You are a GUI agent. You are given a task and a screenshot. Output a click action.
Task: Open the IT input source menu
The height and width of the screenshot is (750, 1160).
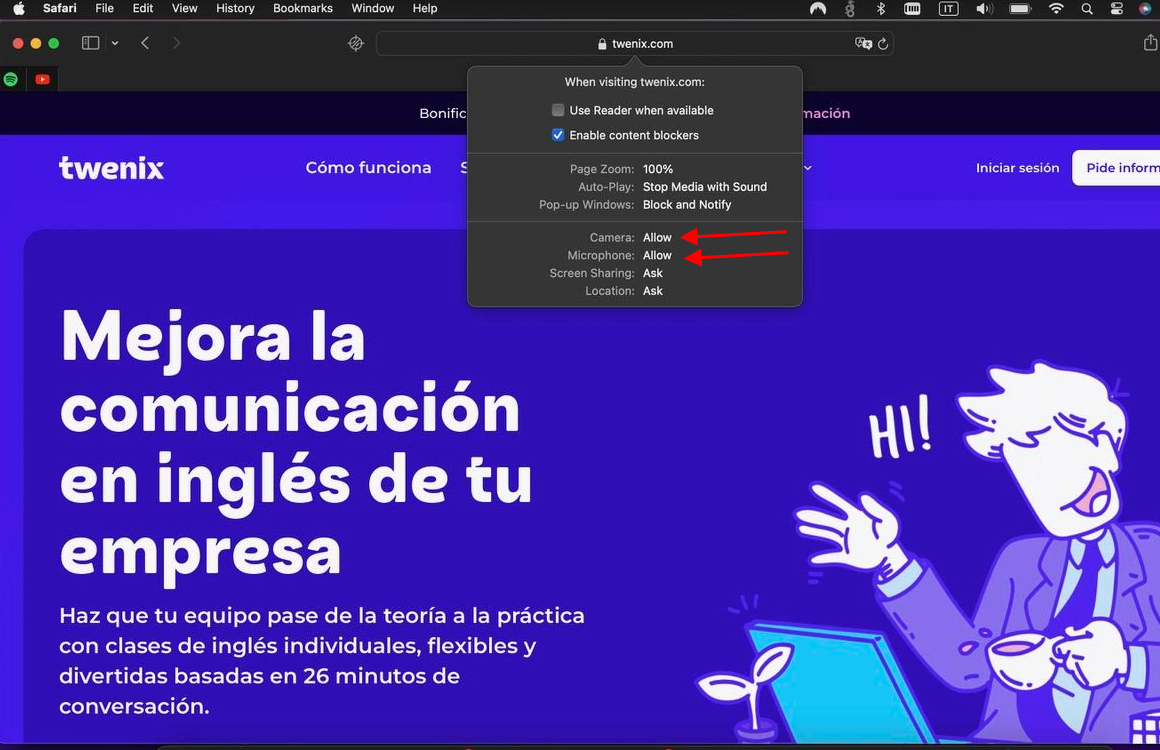pos(948,9)
